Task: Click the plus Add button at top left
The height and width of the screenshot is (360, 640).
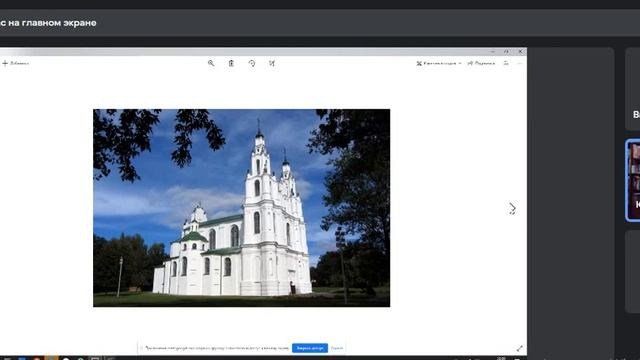Action: (x=16, y=63)
